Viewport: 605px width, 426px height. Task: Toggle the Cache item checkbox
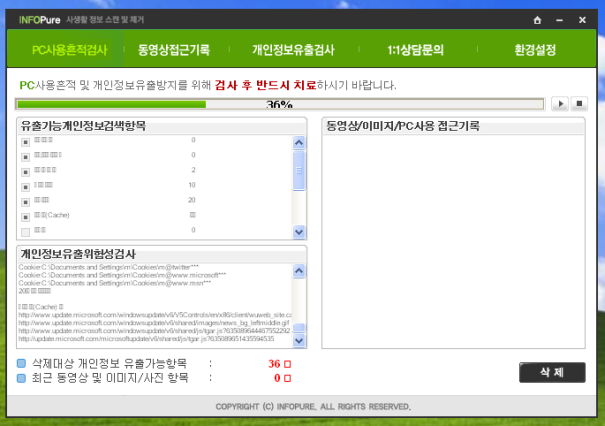[x=26, y=216]
